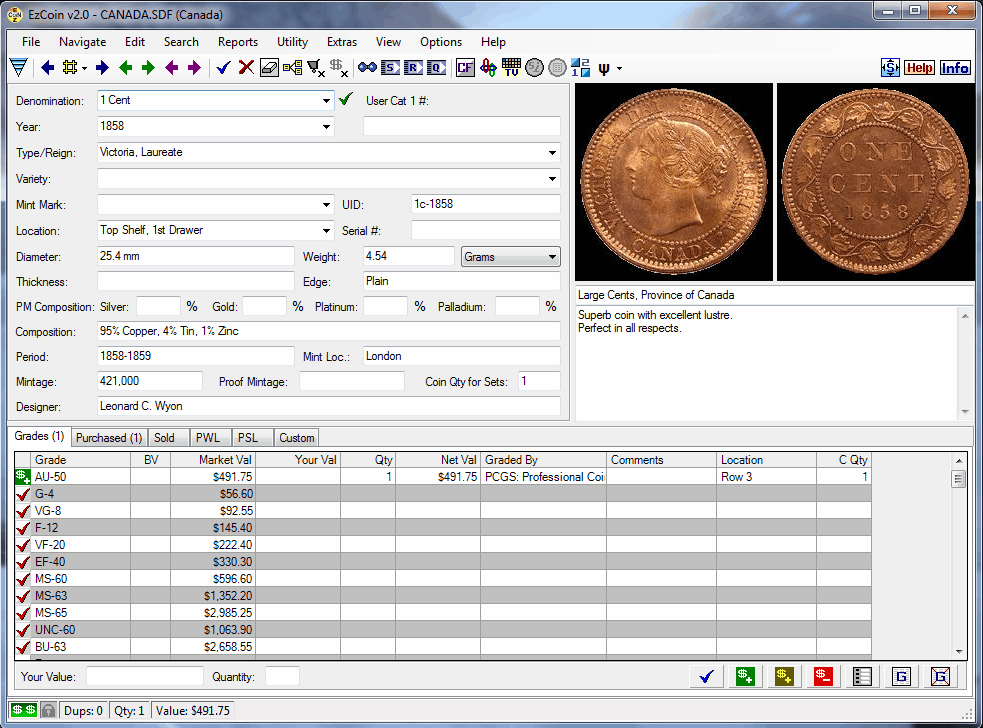Open the Reports menu
Screen dimensions: 983x728
pos(238,42)
